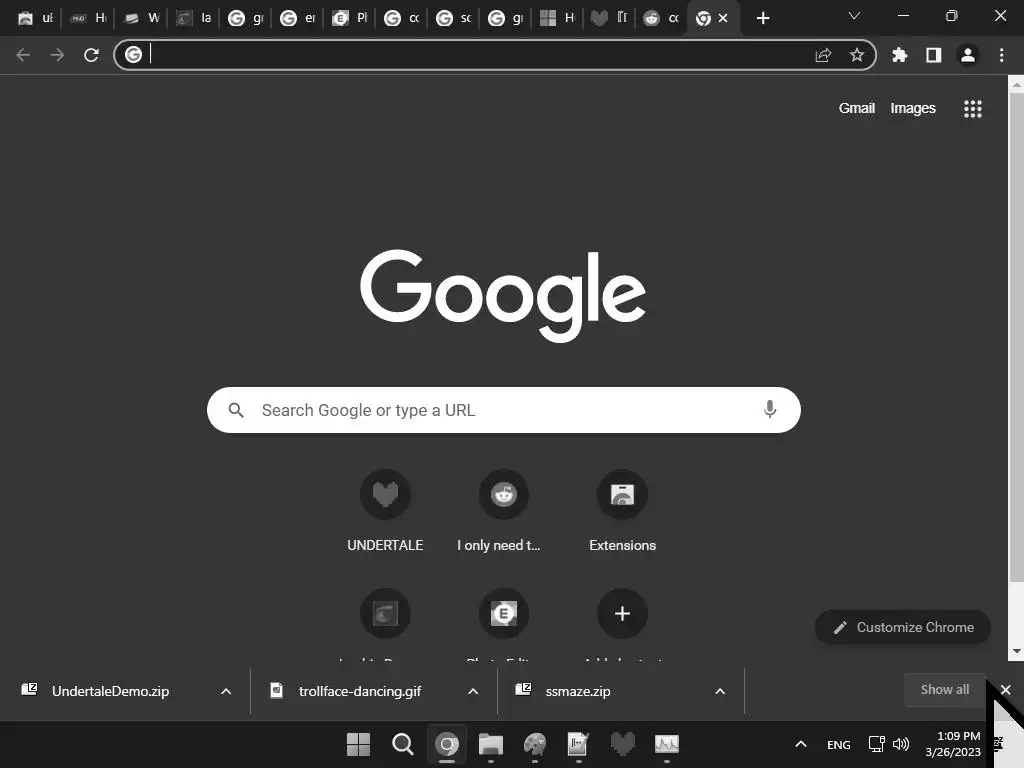The image size is (1024, 768).
Task: Show hidden system tray icons
Action: [801, 744]
